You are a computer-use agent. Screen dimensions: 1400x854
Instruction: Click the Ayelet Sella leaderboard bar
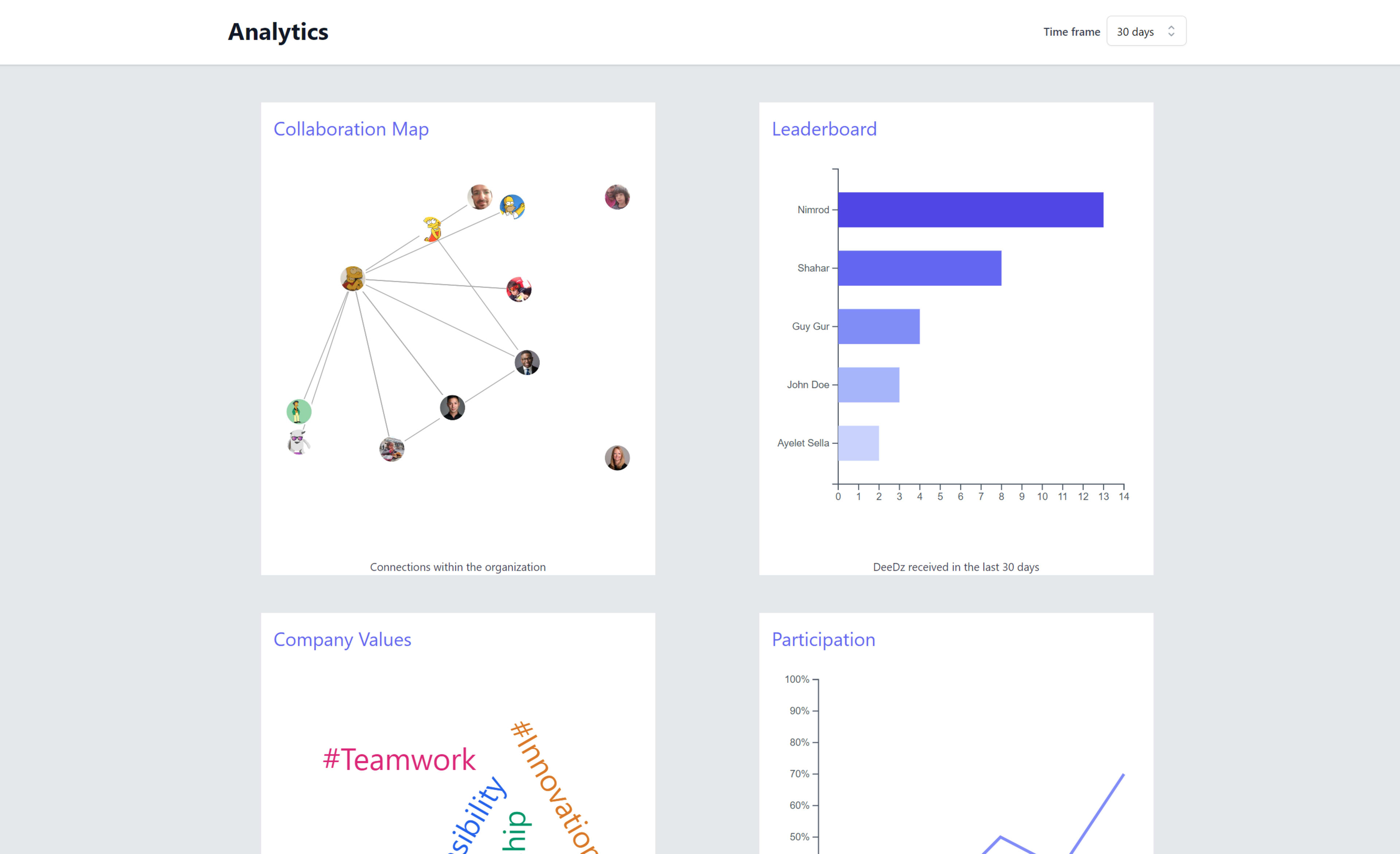coord(858,443)
